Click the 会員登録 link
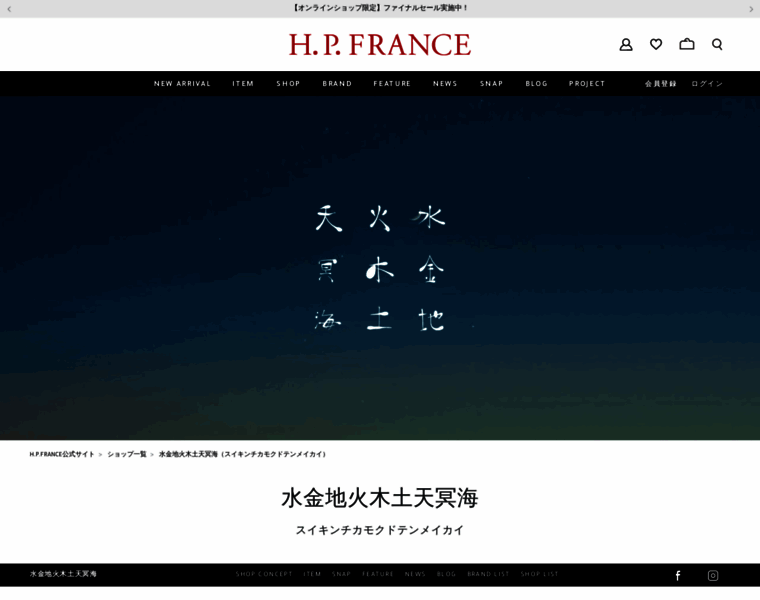The height and width of the screenshot is (600, 760). pos(660,84)
